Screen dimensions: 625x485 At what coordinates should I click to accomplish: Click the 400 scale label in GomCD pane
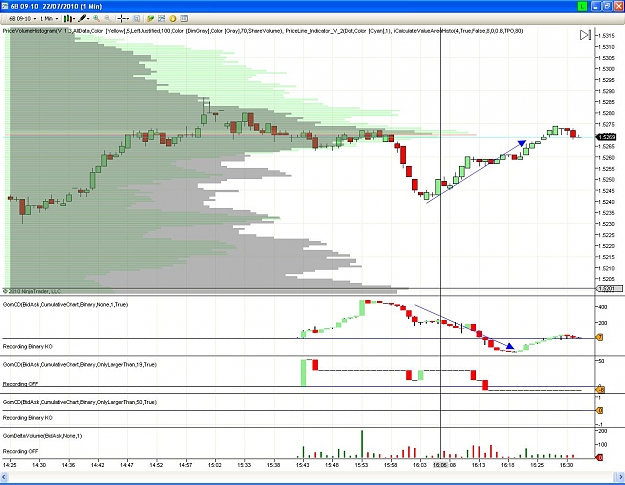[x=603, y=307]
